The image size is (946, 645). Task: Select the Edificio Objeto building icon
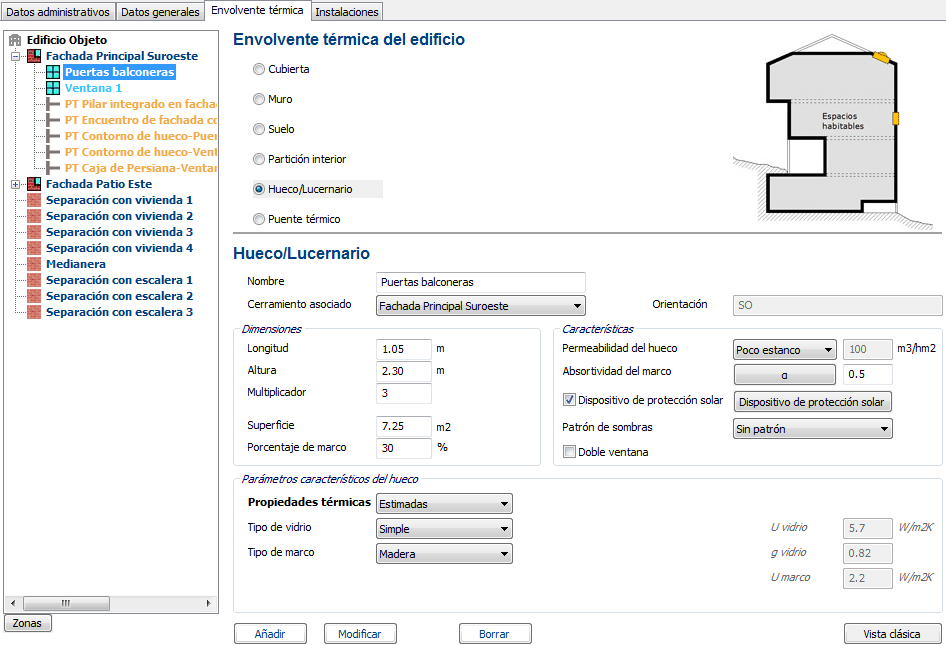point(16,39)
